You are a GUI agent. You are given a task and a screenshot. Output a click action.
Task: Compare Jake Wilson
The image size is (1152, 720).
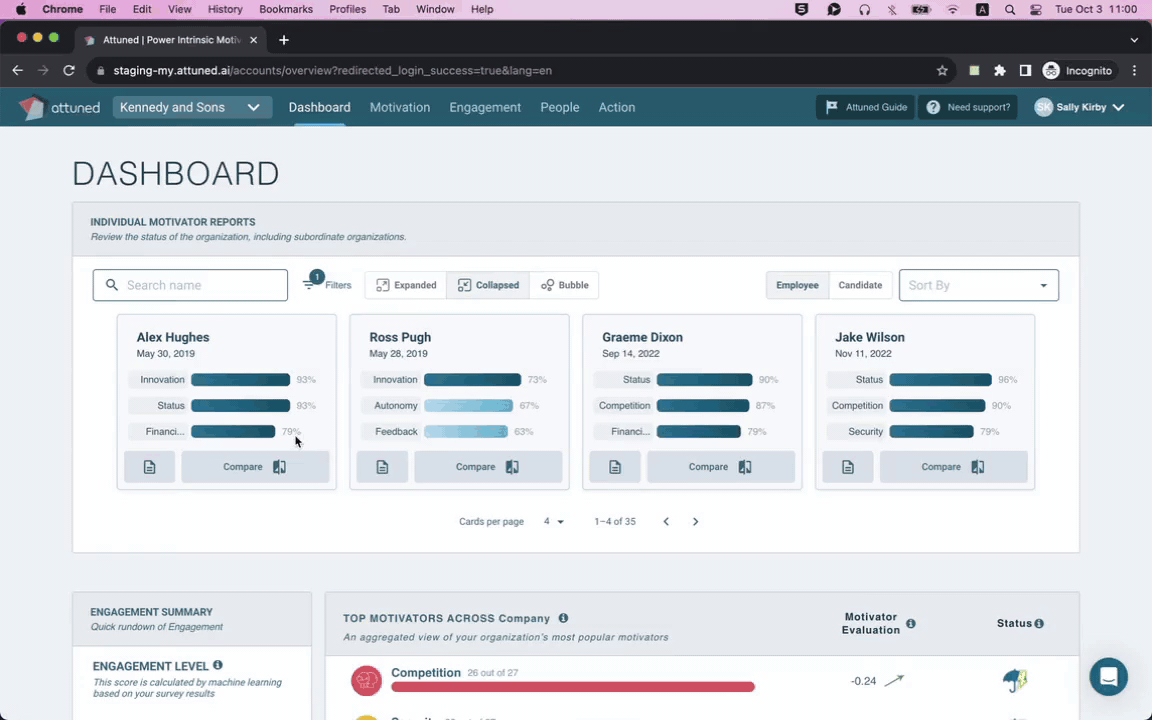954,467
